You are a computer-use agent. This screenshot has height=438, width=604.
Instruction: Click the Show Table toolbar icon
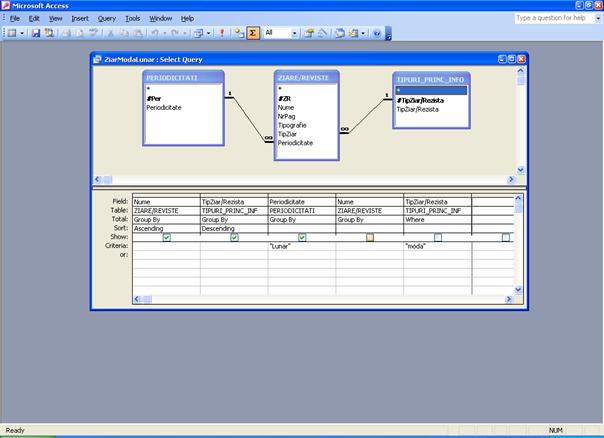(x=238, y=33)
